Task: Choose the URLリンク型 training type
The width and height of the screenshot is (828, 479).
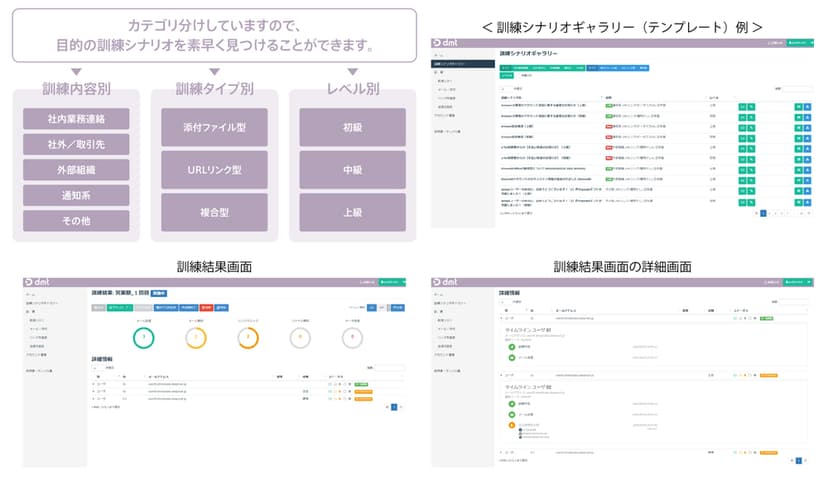Action: pyautogui.click(x=214, y=170)
